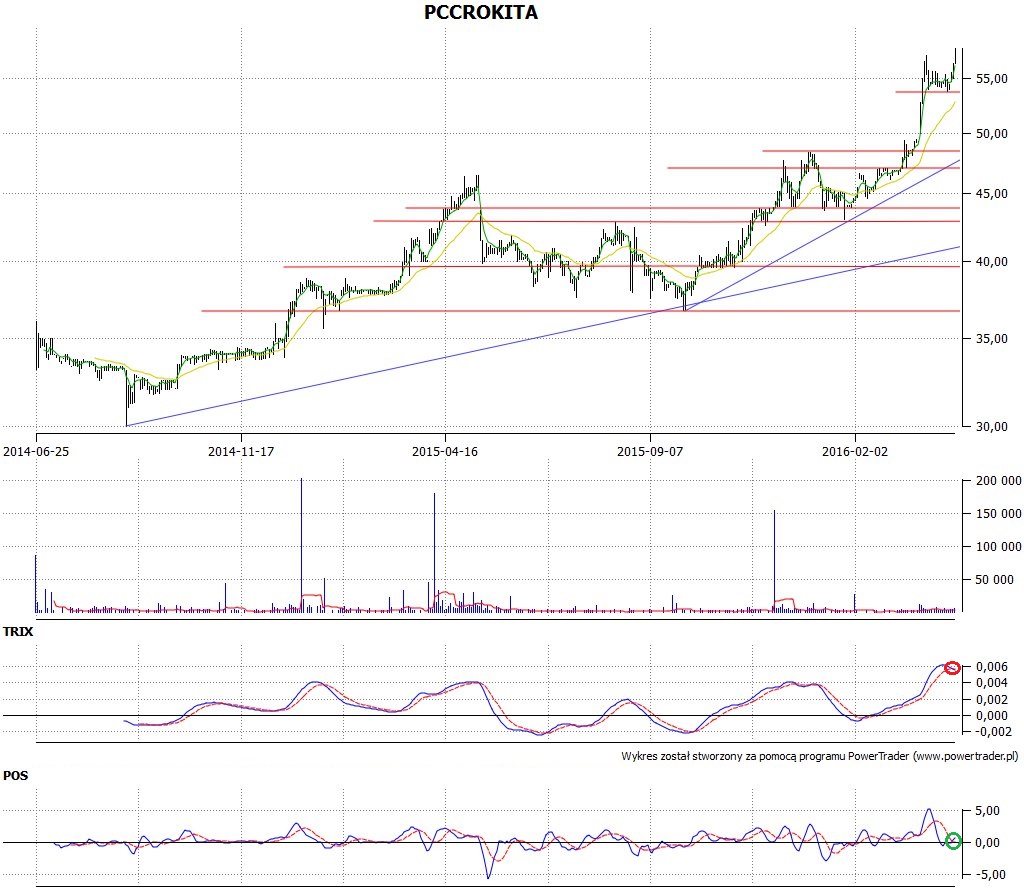Viewport: 1024px width, 889px height.
Task: Click the 200 000 volume axis label
Action: [999, 481]
